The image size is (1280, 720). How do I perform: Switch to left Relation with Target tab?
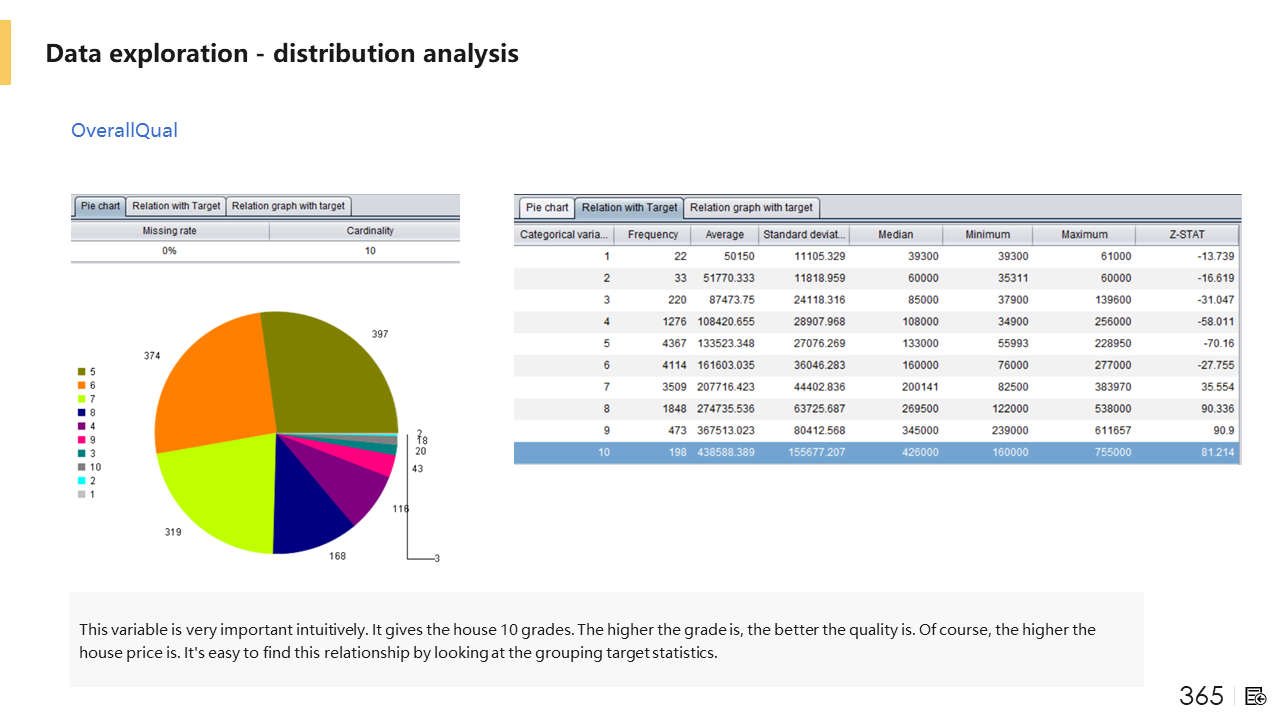176,206
